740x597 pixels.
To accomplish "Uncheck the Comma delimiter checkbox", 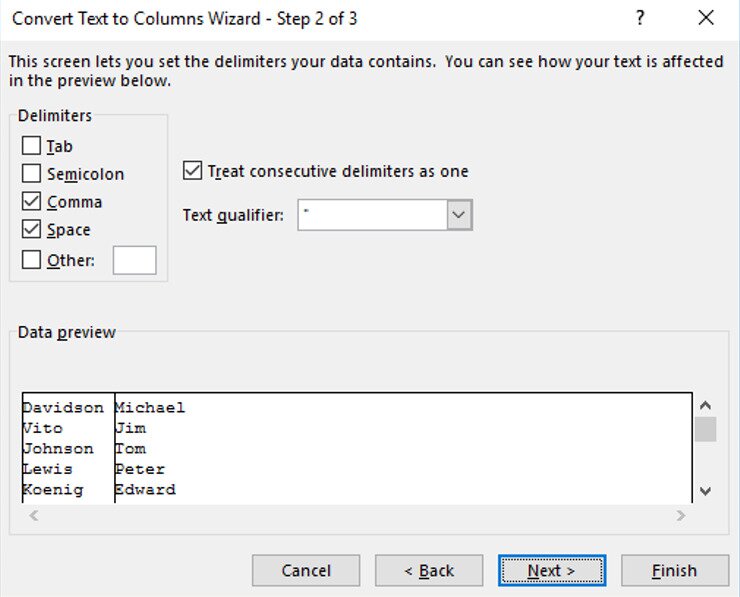I will [x=31, y=202].
